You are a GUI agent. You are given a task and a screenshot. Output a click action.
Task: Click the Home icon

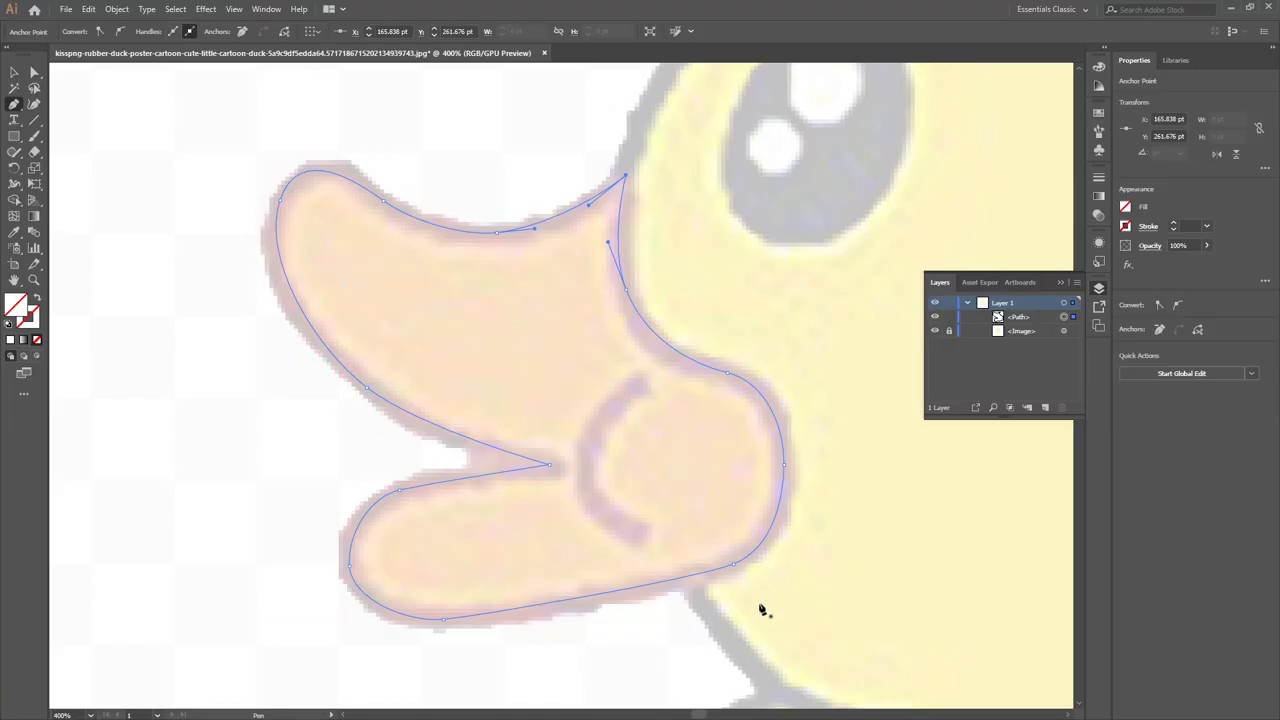pyautogui.click(x=34, y=9)
